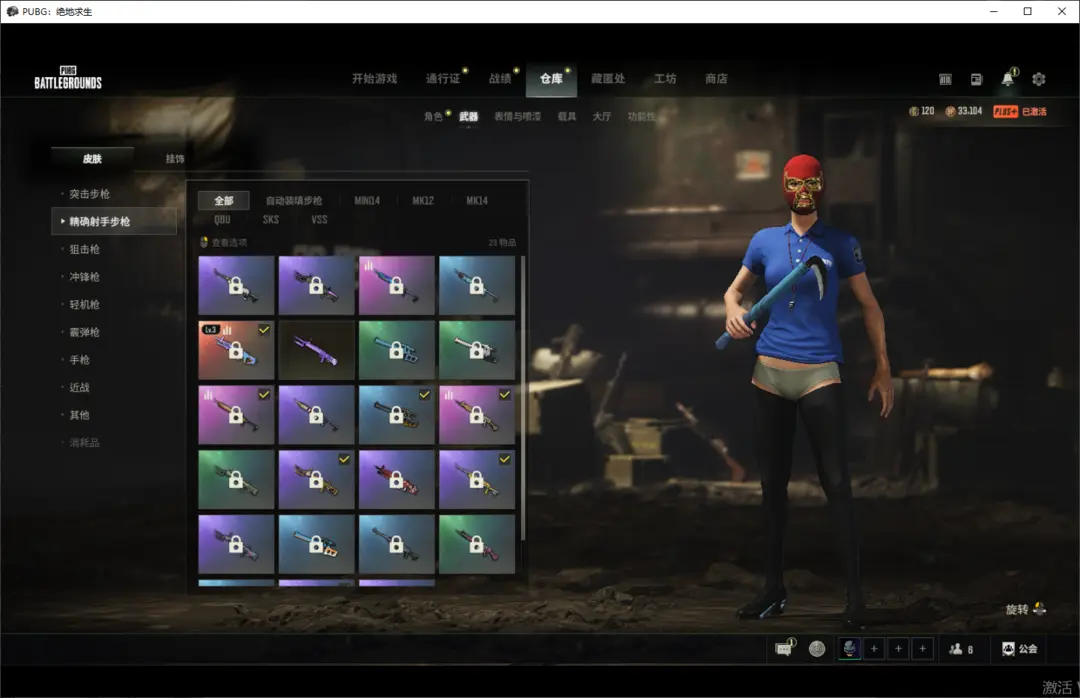Click the last empty plus team slot before friends
This screenshot has height=698, width=1080.
[922, 648]
